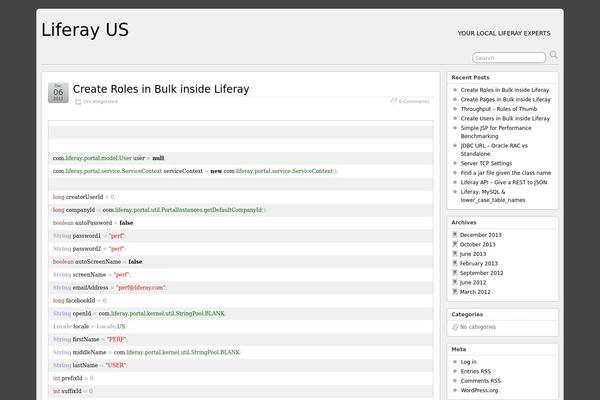Viewport: 600px width, 400px height.
Task: Open recent post Throughput - Rules of Thumb
Action: [499, 109]
